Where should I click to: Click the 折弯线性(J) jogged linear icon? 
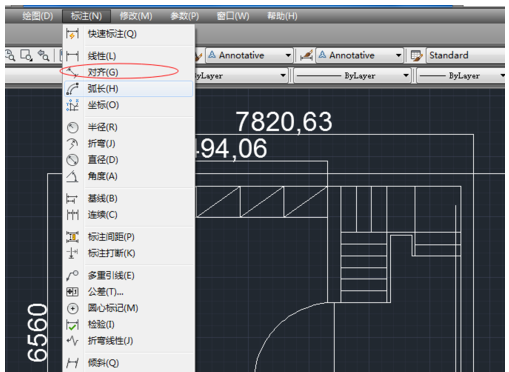click(72, 341)
